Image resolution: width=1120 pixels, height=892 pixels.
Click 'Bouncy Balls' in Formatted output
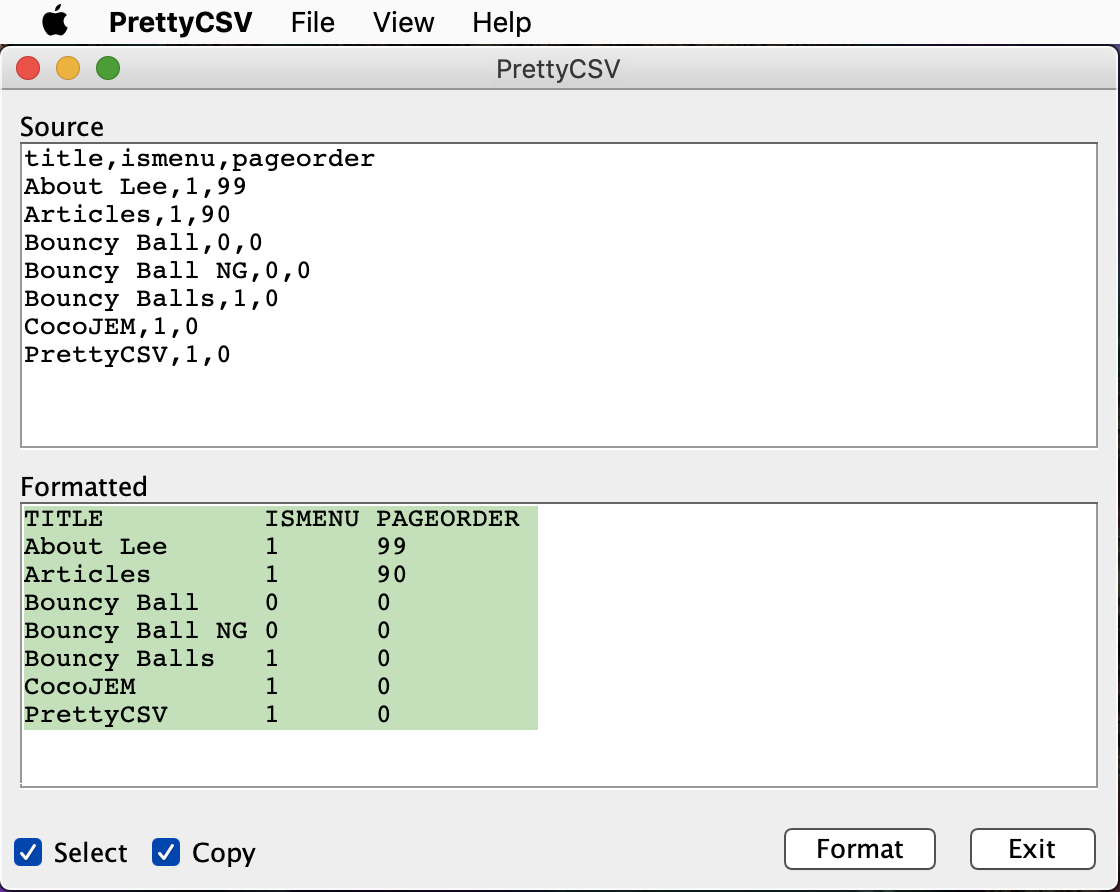point(119,658)
